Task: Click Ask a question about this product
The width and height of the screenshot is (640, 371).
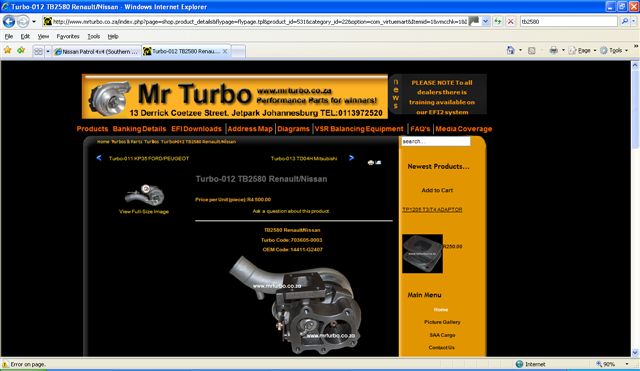Action: (x=291, y=211)
